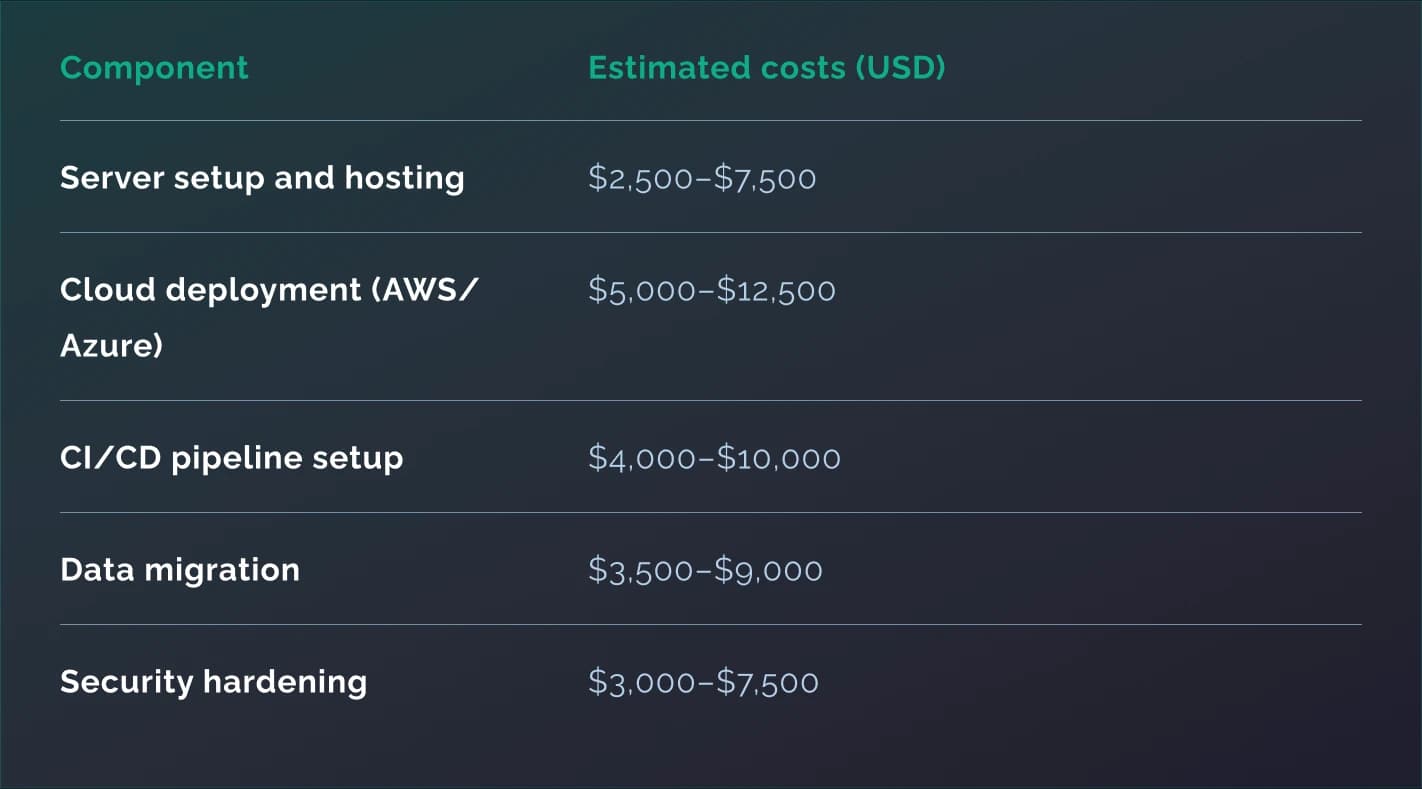Click the $3,000–$7,500 security hardening cost
Viewport: 1422px width, 789px height.
tap(703, 682)
